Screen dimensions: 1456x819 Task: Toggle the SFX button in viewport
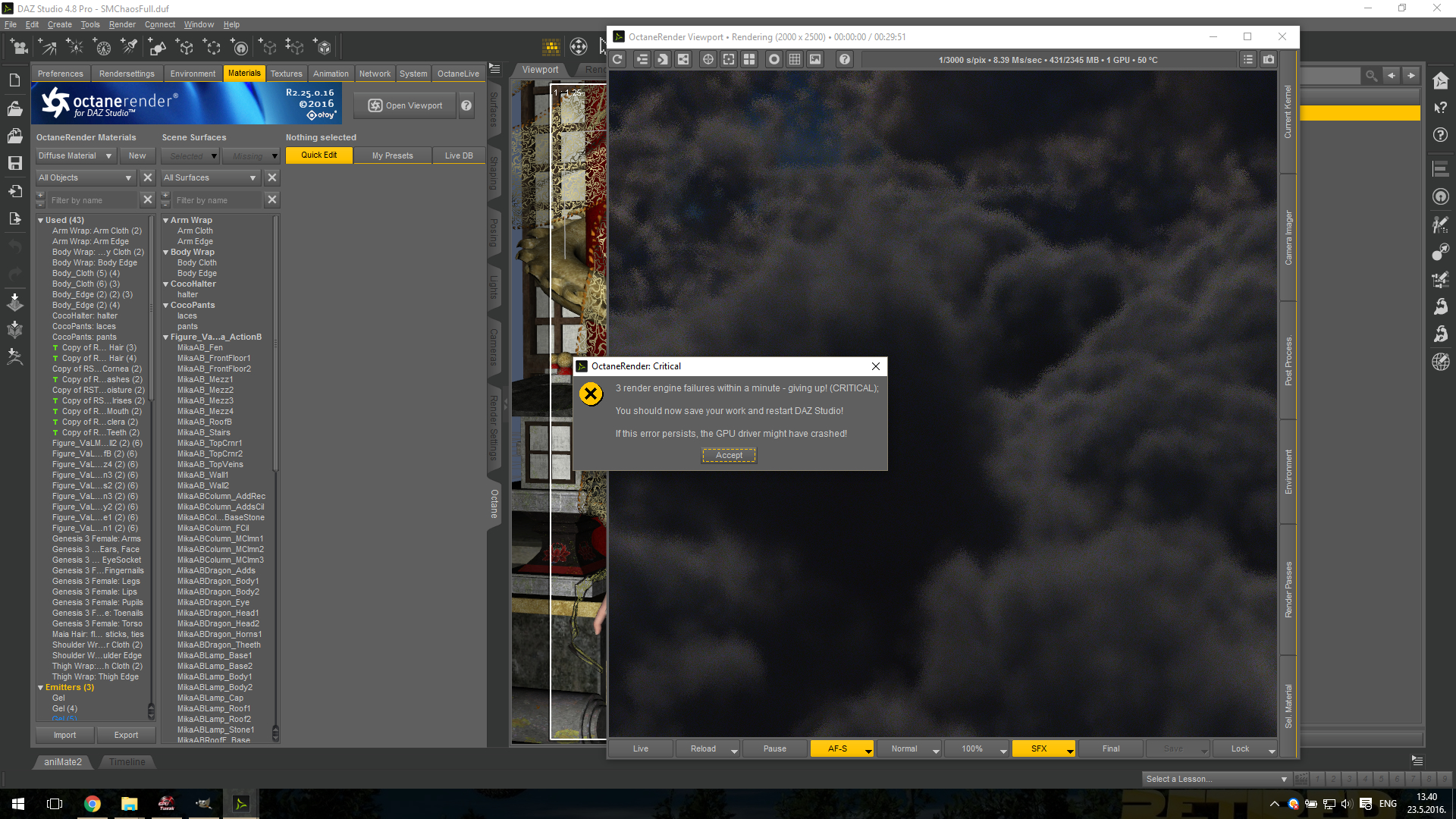1039,749
